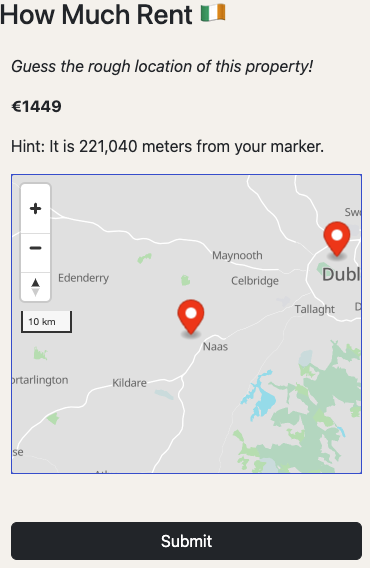Click the Kildare town label
This screenshot has height=568, width=370.
(129, 383)
